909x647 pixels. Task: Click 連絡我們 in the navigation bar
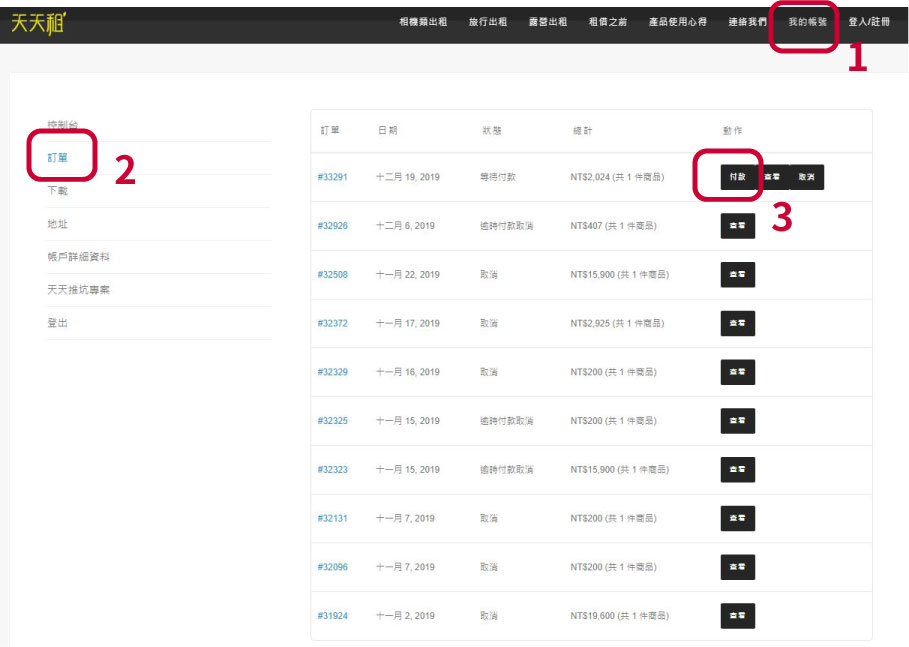tap(747, 22)
